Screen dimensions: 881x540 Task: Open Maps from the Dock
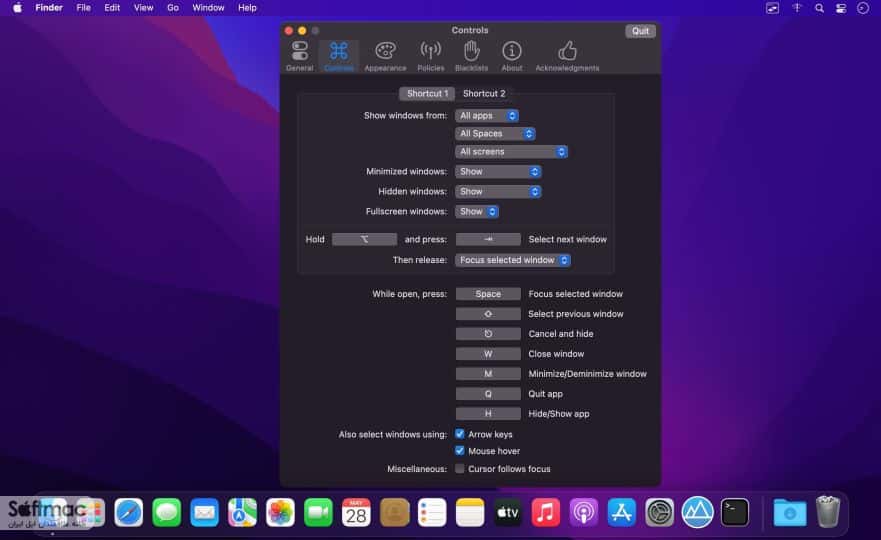click(x=242, y=512)
